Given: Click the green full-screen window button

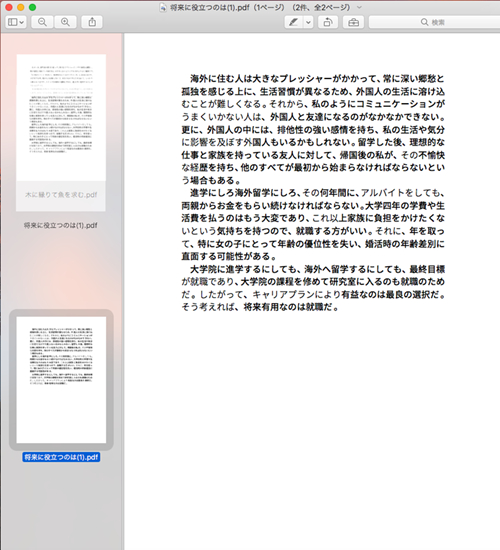Looking at the screenshot, I should [32, 7].
